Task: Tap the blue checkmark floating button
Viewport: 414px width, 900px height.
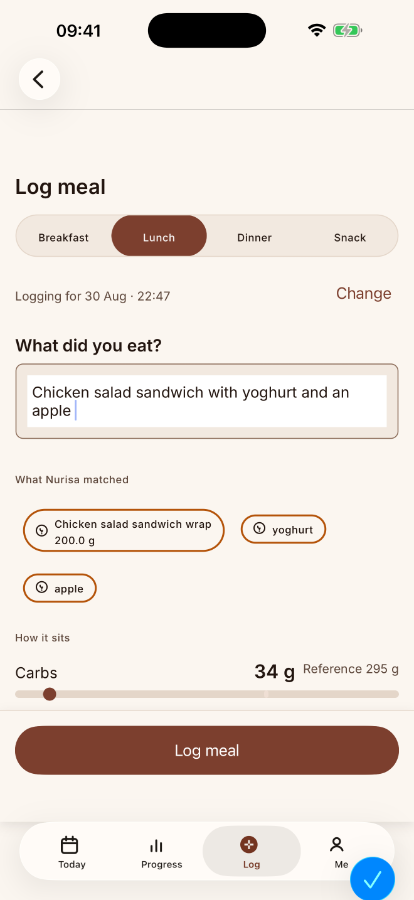Action: click(x=373, y=878)
